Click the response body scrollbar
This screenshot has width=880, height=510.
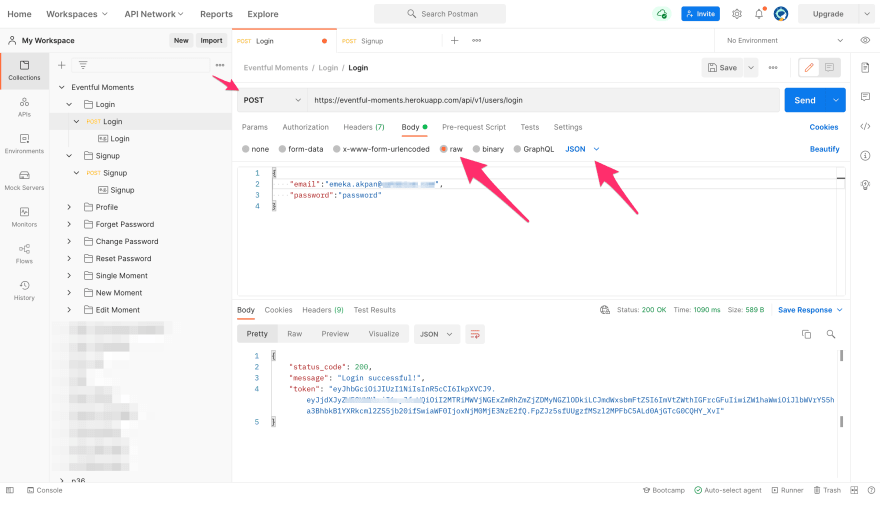click(841, 388)
